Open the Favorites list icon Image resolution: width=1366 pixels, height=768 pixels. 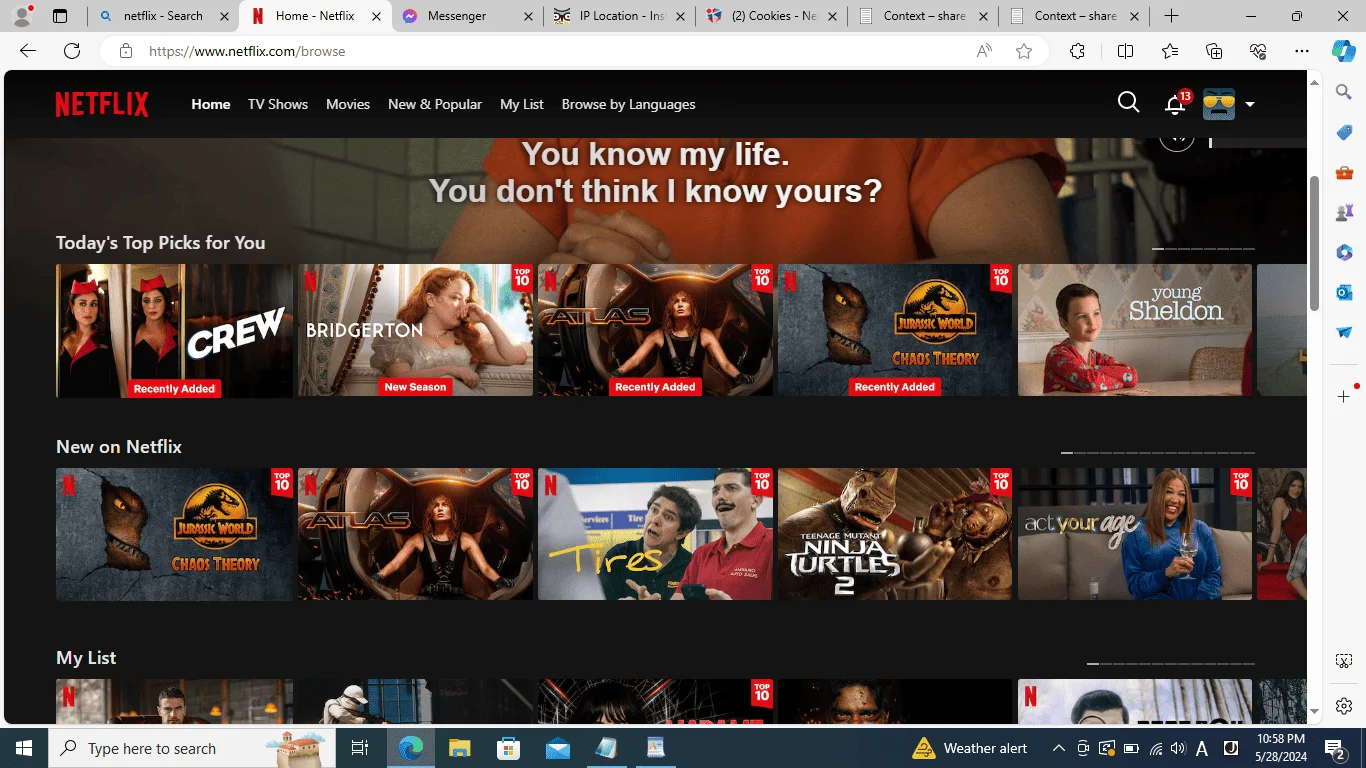click(x=1170, y=51)
